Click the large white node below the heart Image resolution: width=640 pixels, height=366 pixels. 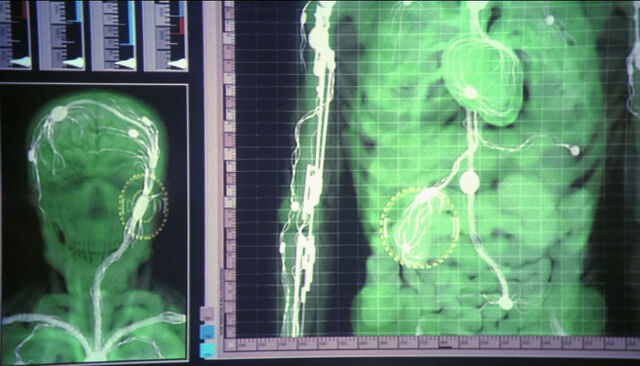[469, 182]
